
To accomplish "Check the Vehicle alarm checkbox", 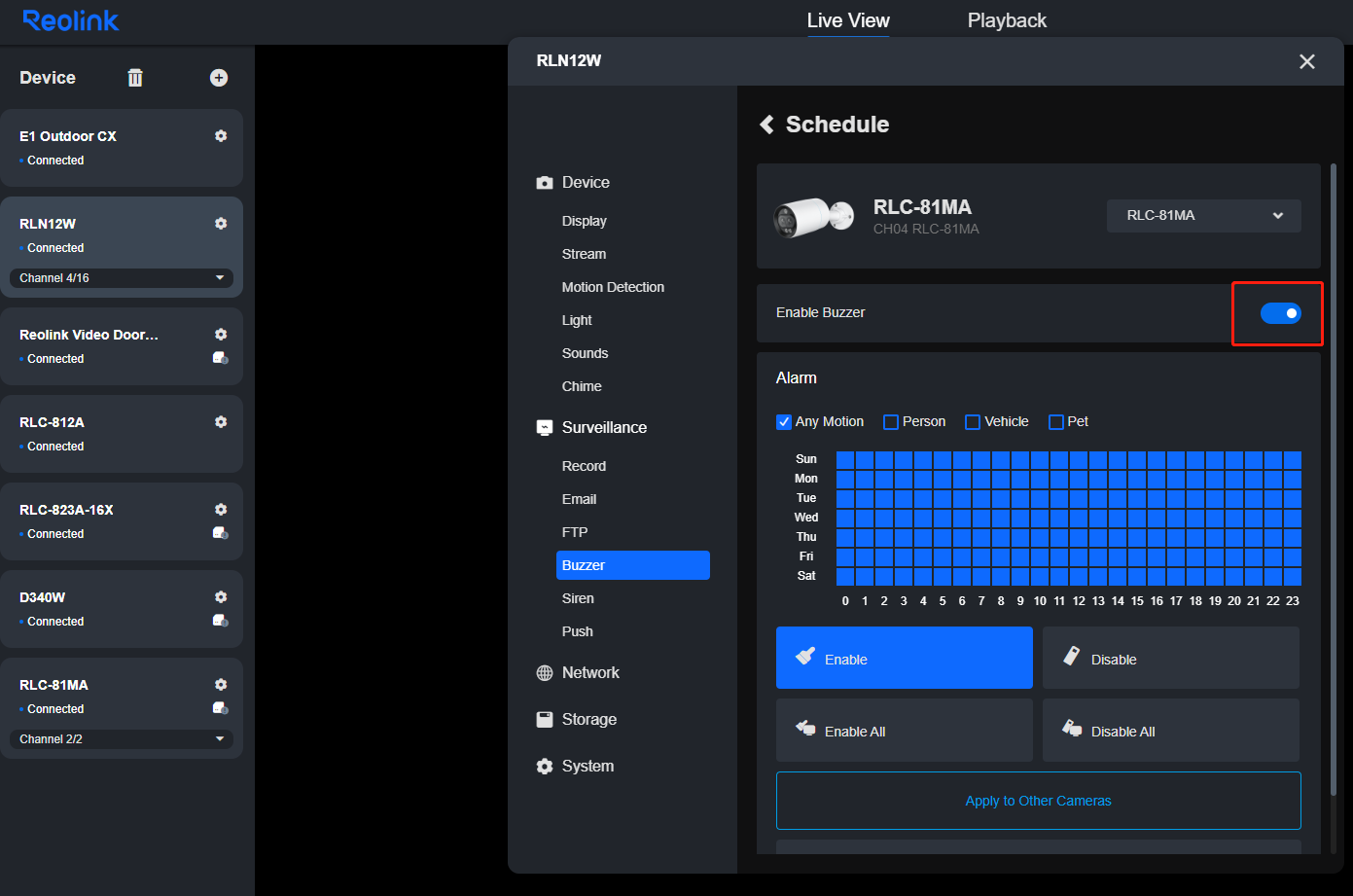I will pos(973,422).
